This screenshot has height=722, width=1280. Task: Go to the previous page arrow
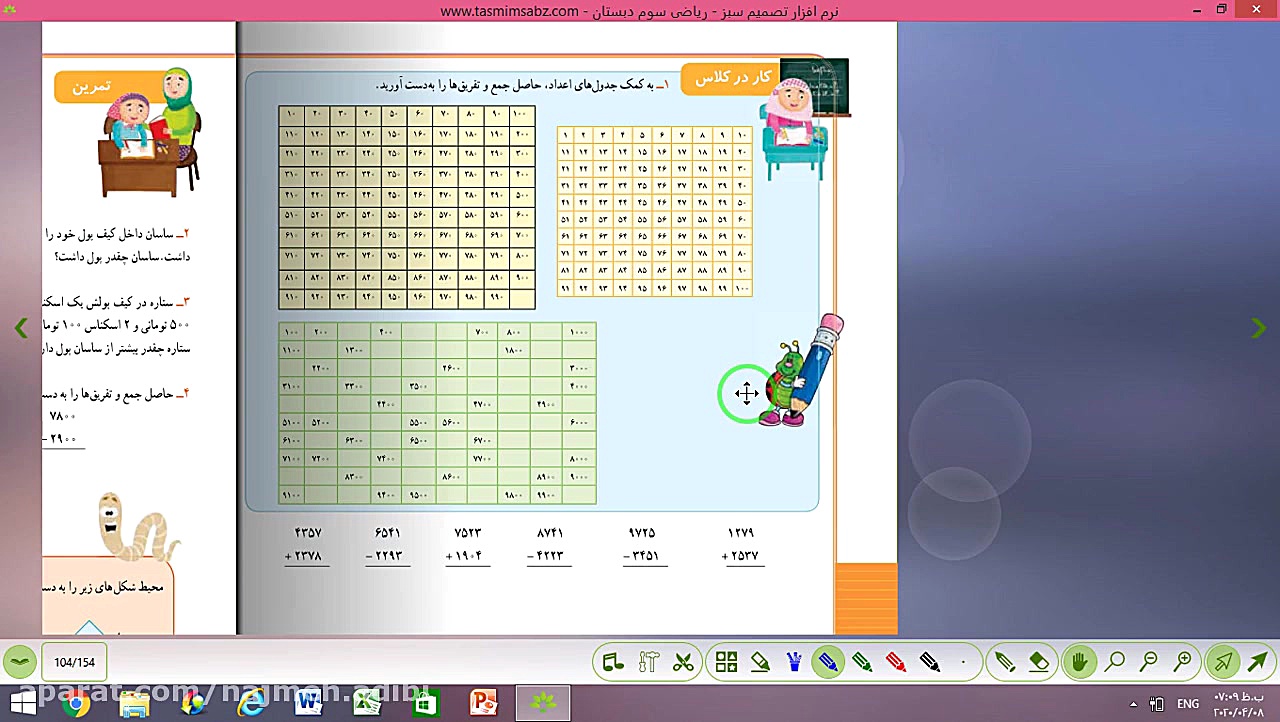pyautogui.click(x=21, y=328)
